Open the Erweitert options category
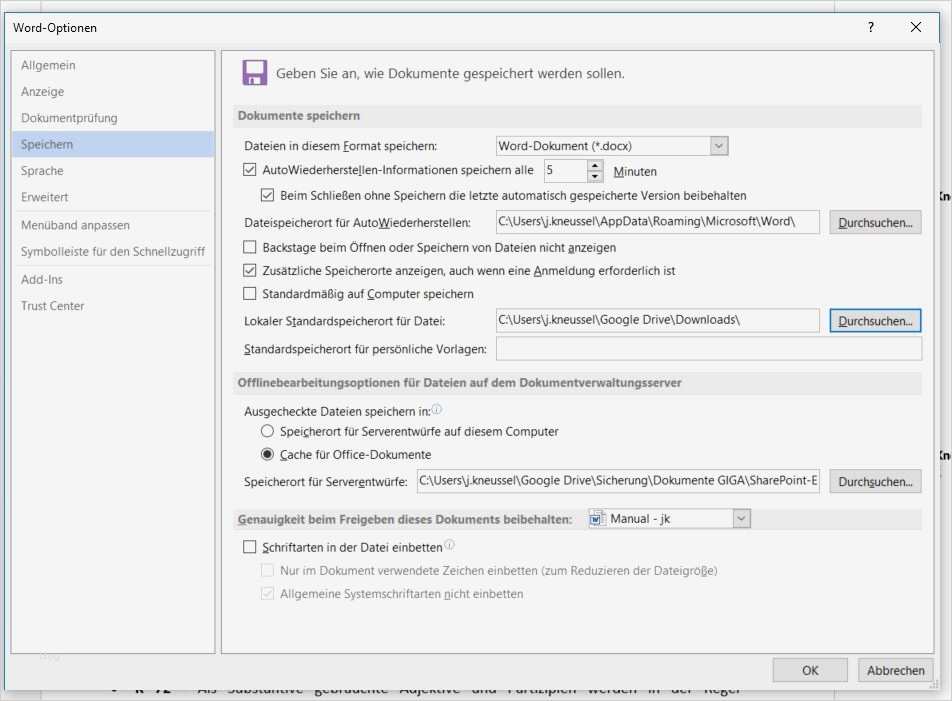The width and height of the screenshot is (952, 701). 113,197
